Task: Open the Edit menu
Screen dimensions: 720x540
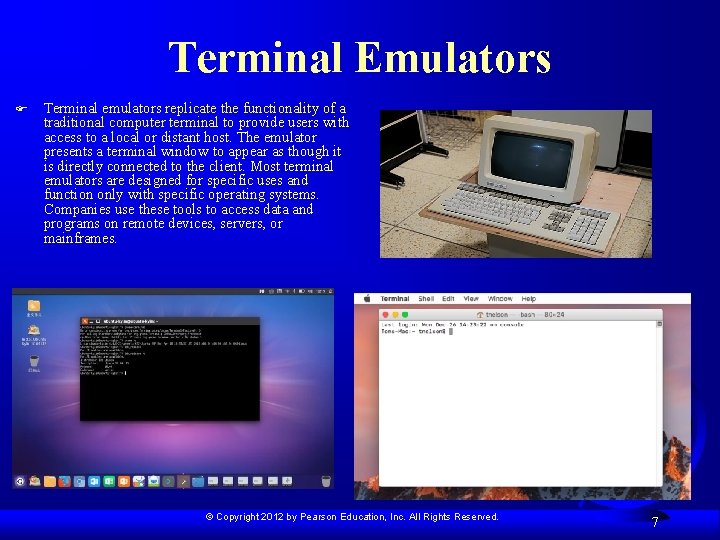Action: click(448, 298)
